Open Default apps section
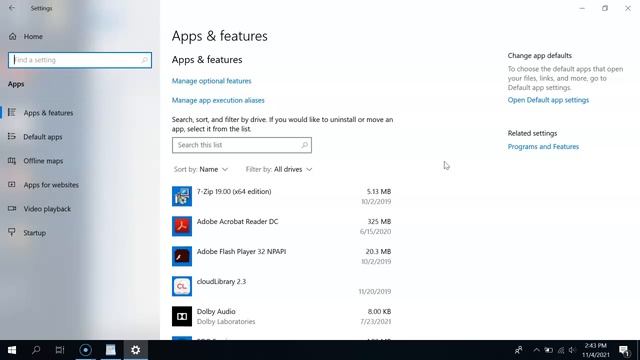Image resolution: width=640 pixels, height=360 pixels. pos(42,137)
